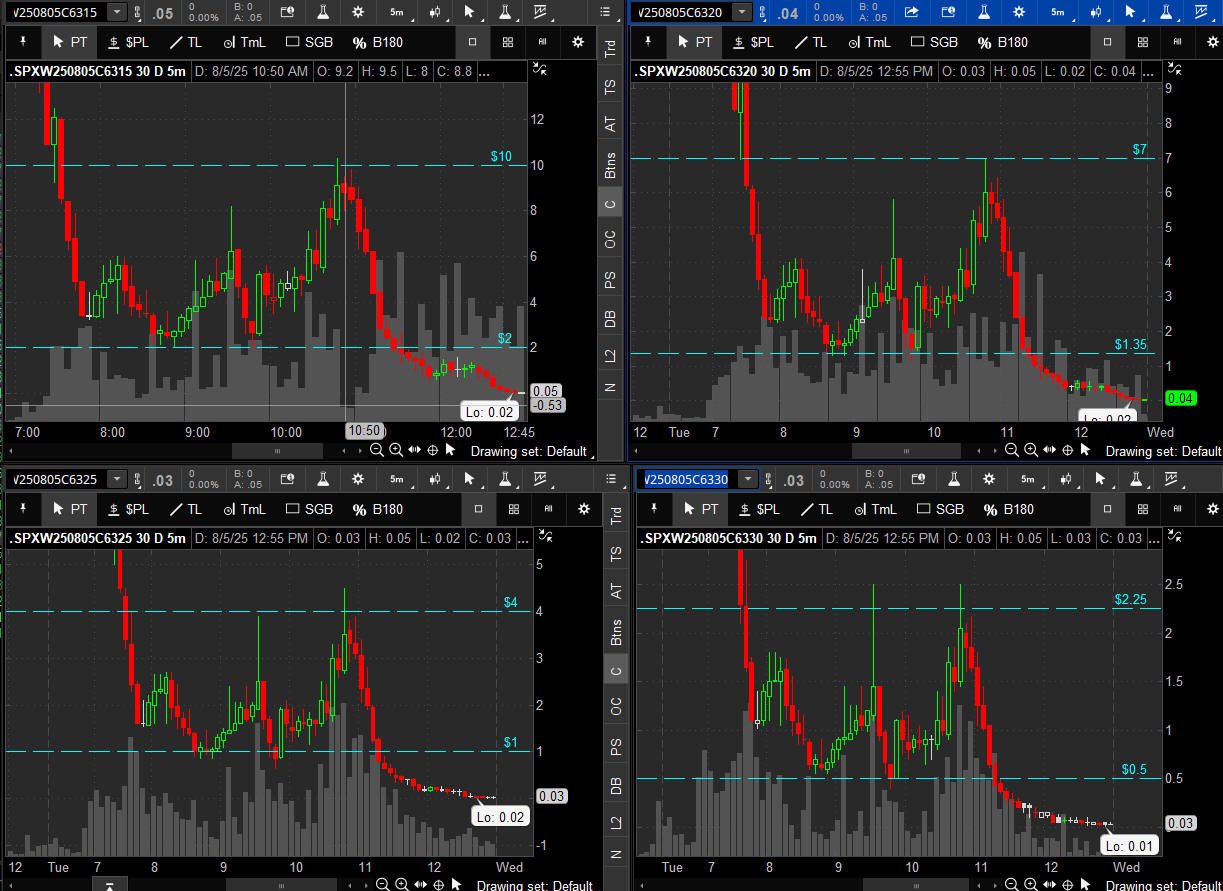Select SGB rectangle tool in C6325 chart

(x=309, y=509)
